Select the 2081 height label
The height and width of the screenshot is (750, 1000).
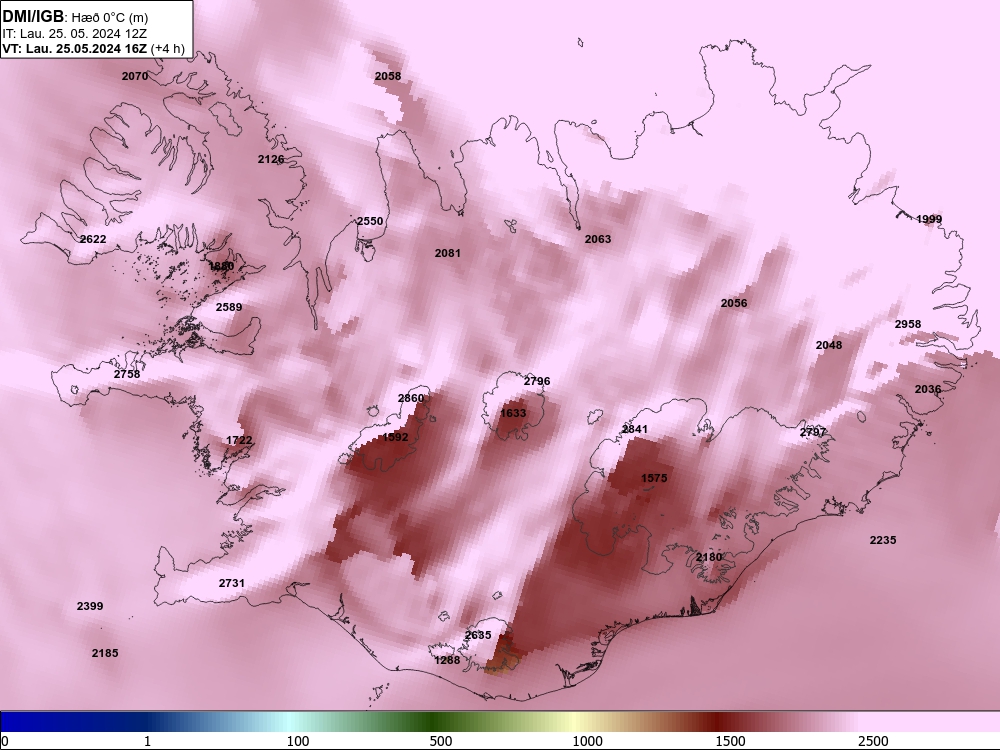pyautogui.click(x=448, y=253)
